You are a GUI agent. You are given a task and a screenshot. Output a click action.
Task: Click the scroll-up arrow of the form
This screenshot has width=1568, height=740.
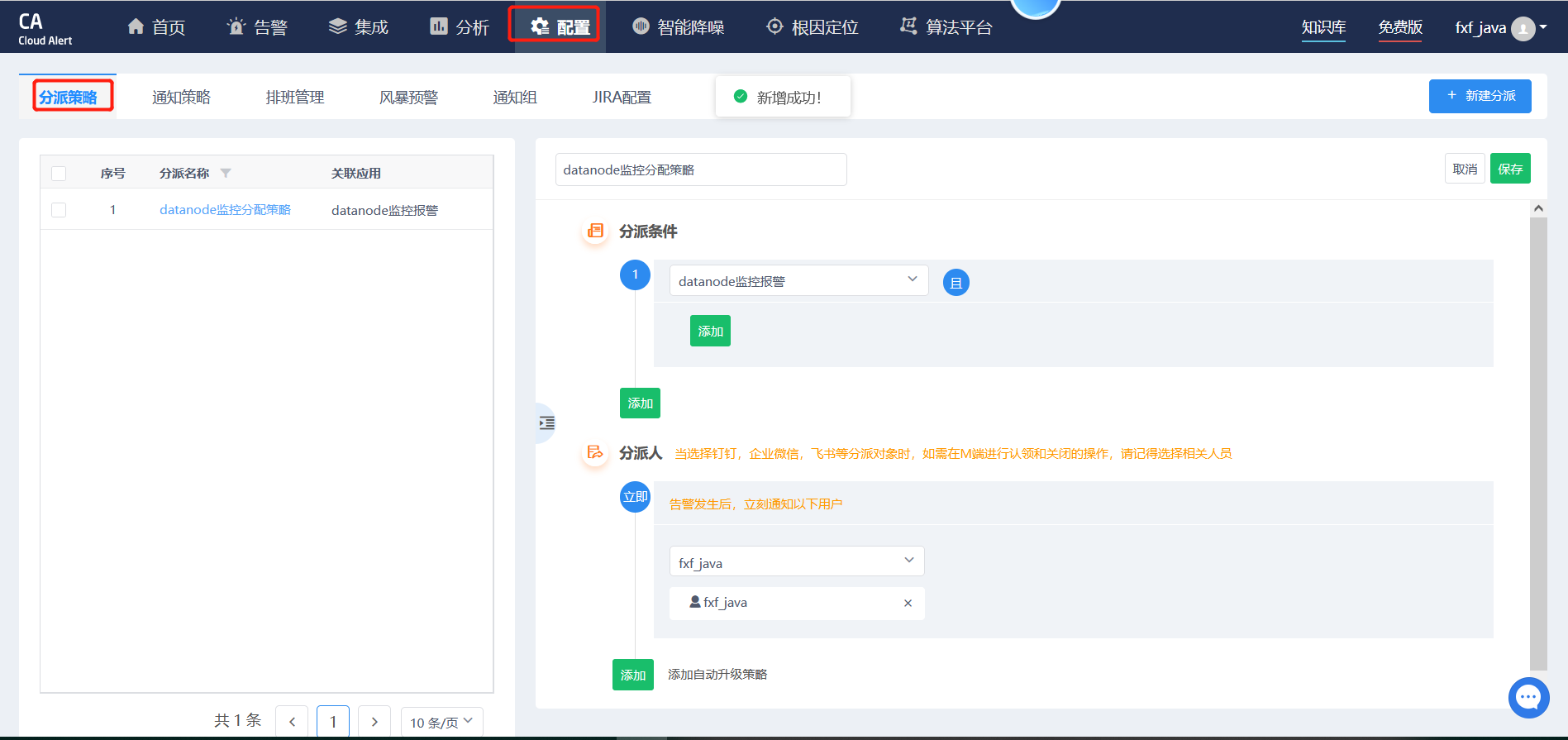(1538, 208)
